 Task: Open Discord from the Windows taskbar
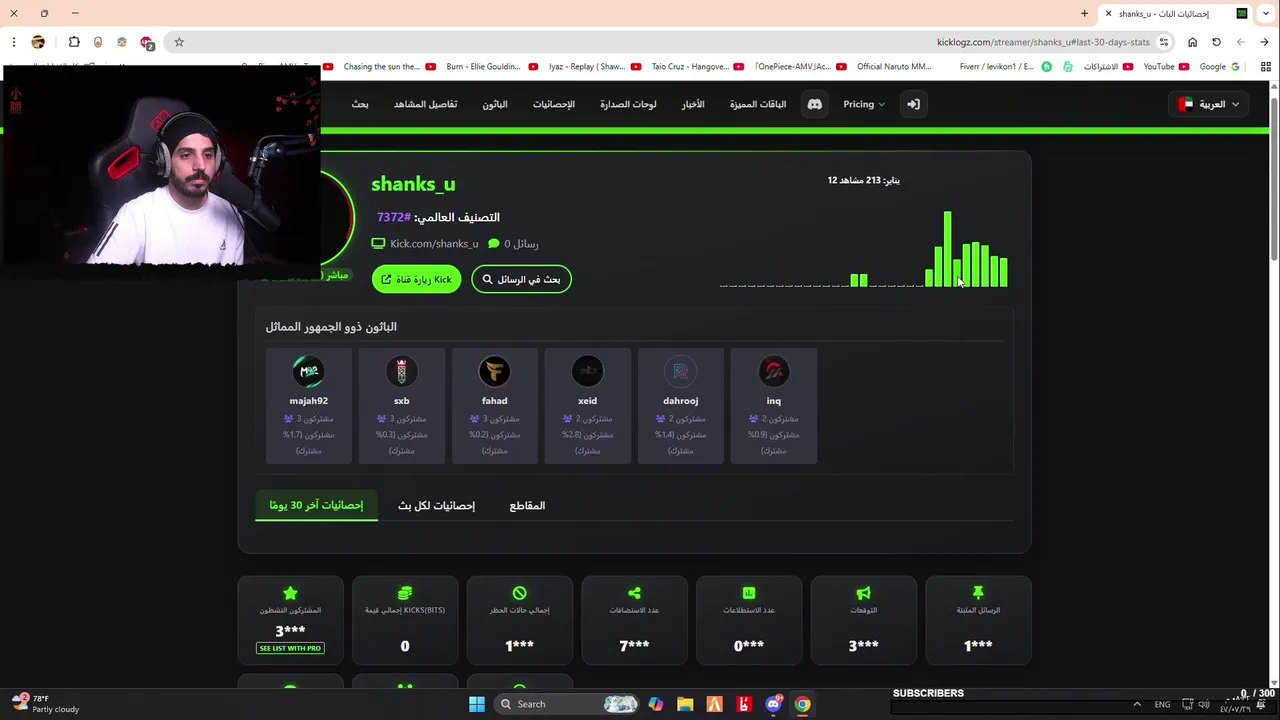click(773, 704)
